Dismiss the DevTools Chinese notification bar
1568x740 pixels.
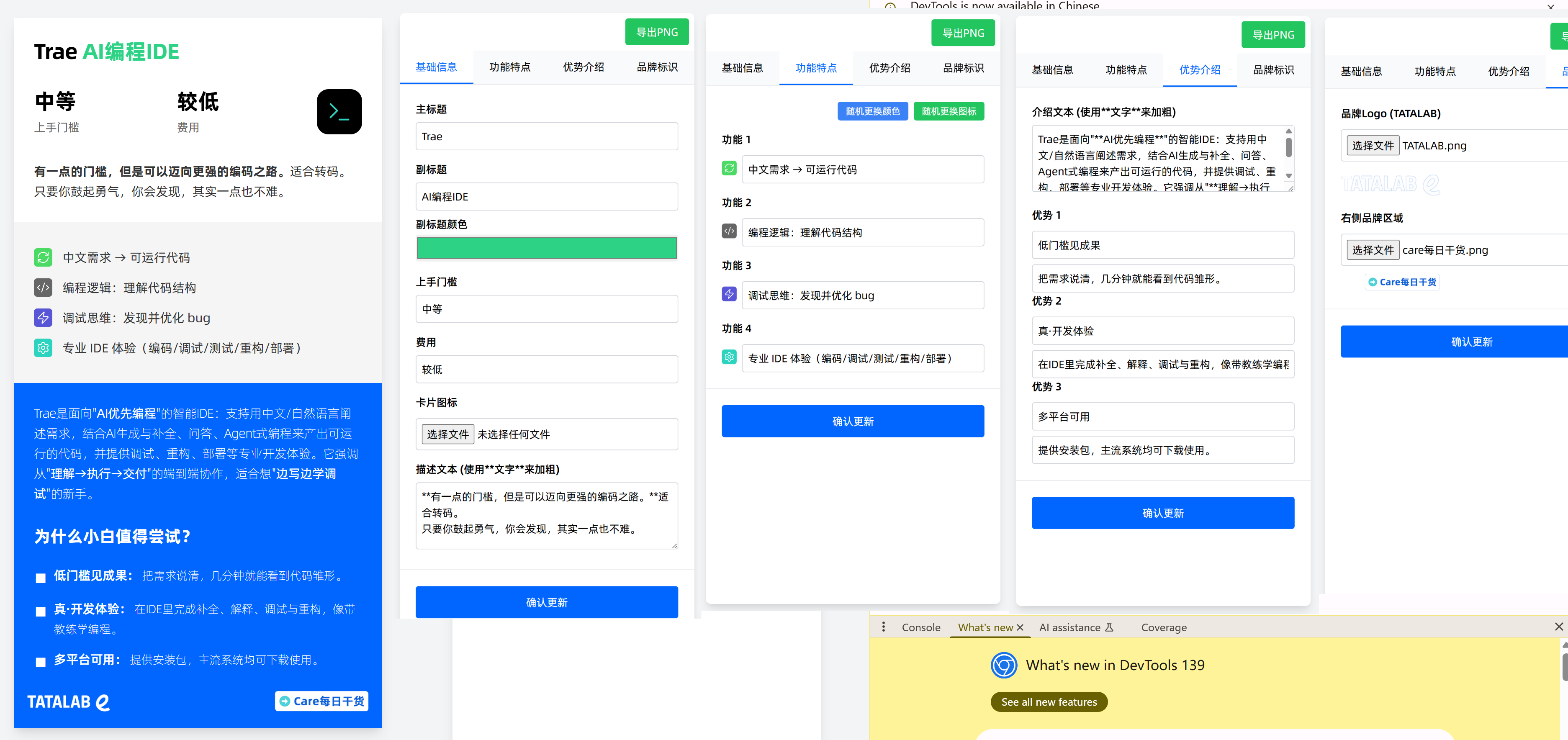tap(1550, 6)
